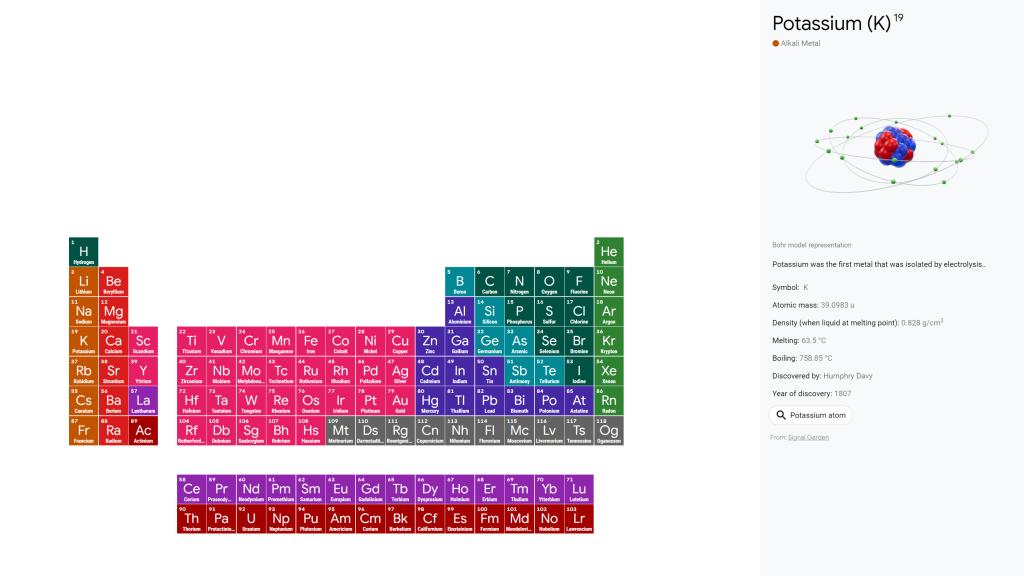Screen dimensions: 1024x576
Task: Select the Hydrogen element tile
Action: pyautogui.click(x=83, y=252)
